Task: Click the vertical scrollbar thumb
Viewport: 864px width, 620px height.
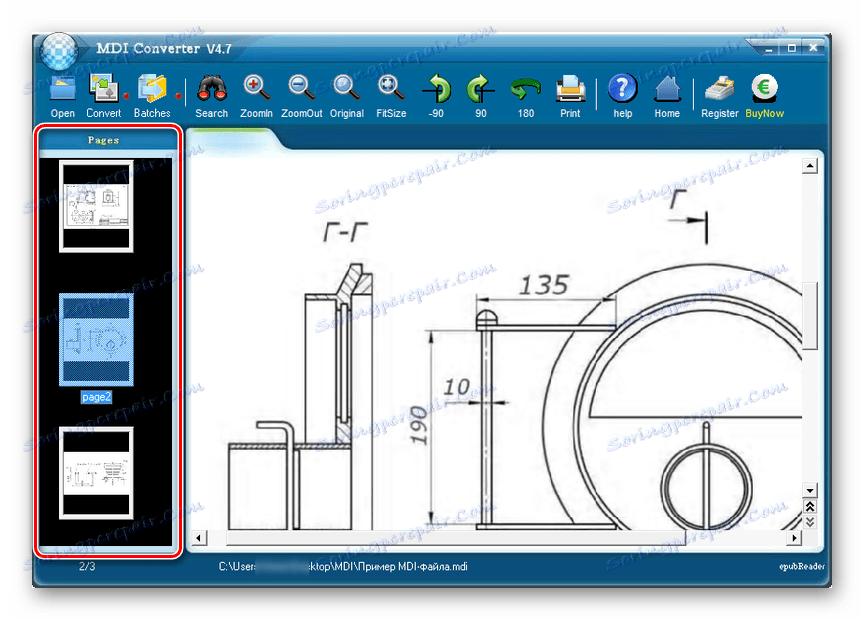Action: pos(809,315)
